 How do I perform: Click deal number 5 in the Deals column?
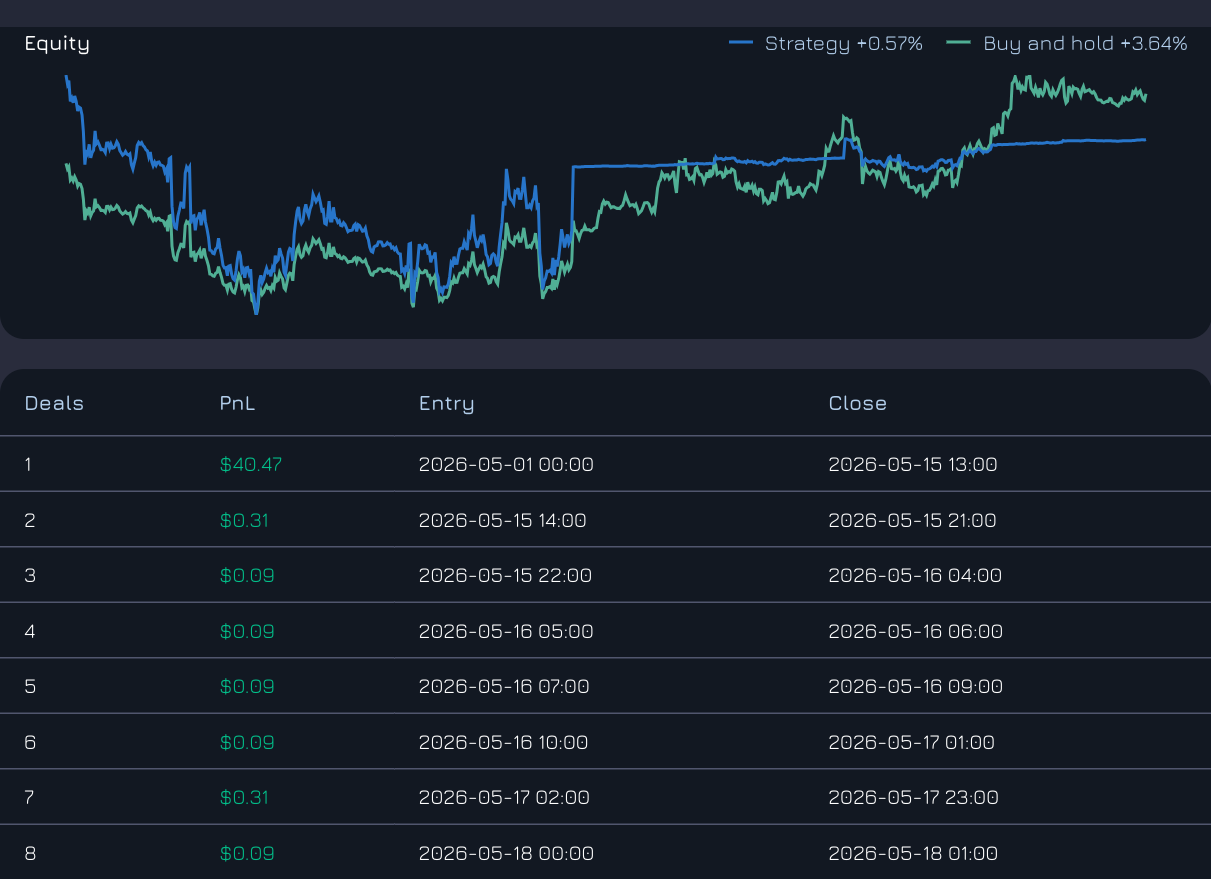[30, 686]
